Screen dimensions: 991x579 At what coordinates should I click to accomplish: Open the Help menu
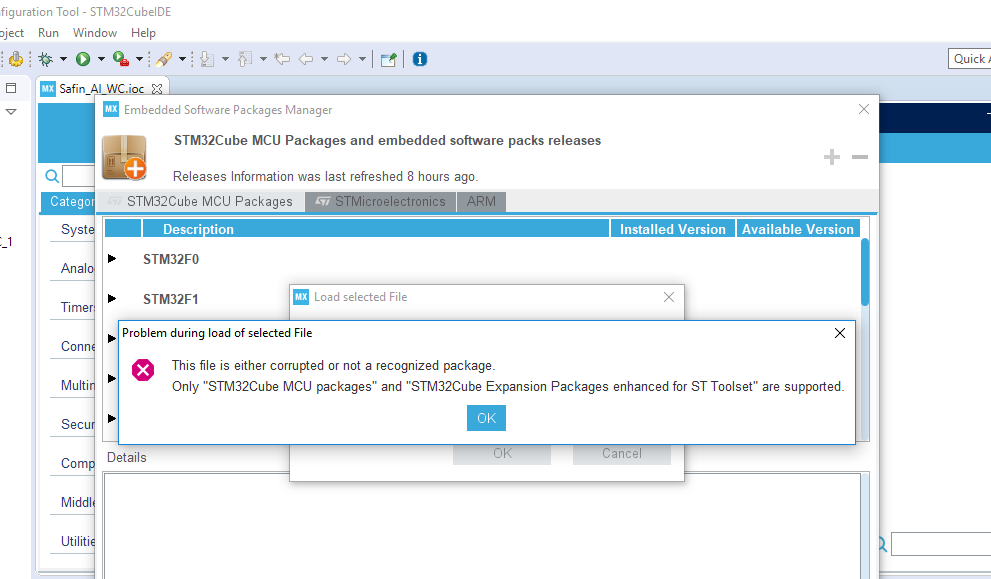[143, 33]
